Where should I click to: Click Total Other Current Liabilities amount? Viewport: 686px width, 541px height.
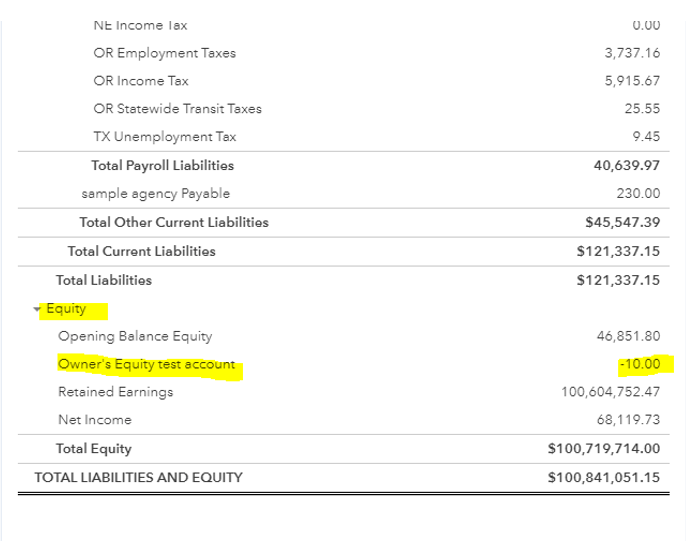click(623, 222)
